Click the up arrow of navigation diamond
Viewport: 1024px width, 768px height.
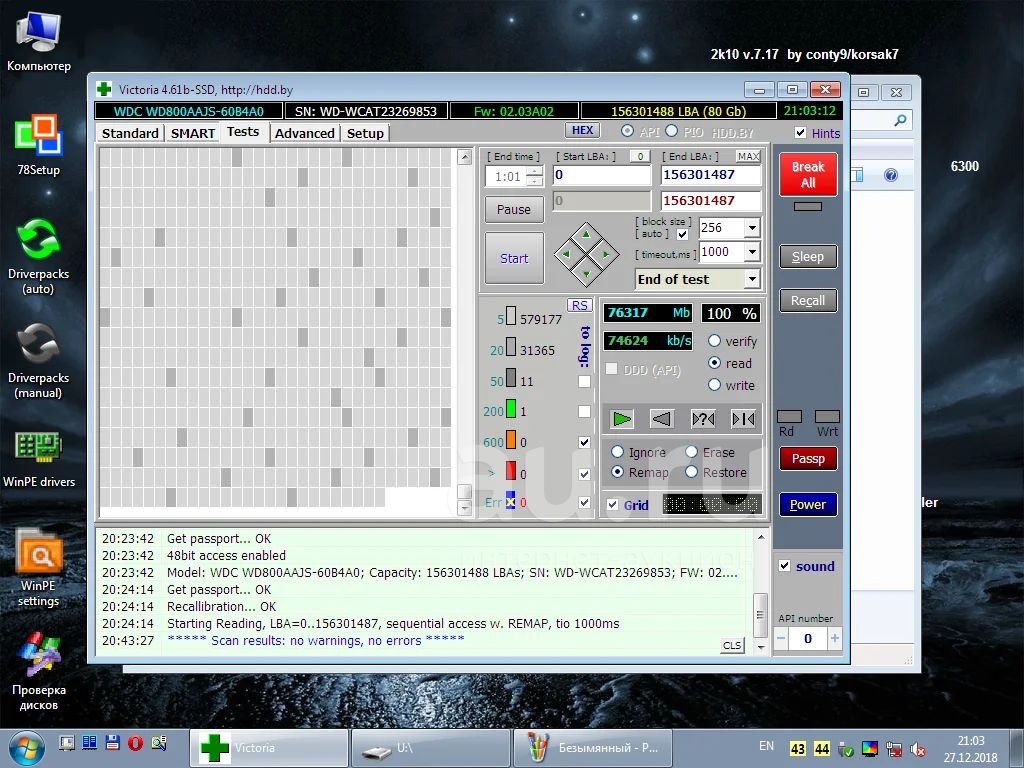[586, 234]
